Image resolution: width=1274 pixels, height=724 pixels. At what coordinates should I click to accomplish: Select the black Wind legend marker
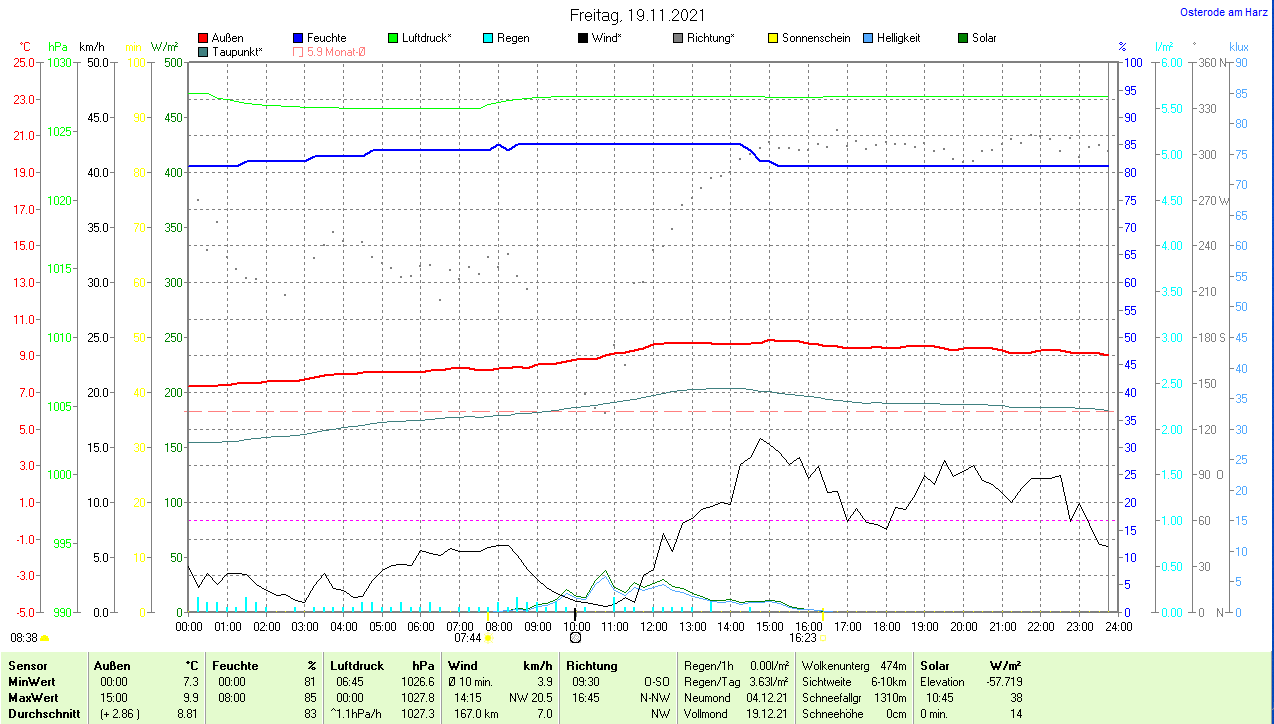click(583, 38)
